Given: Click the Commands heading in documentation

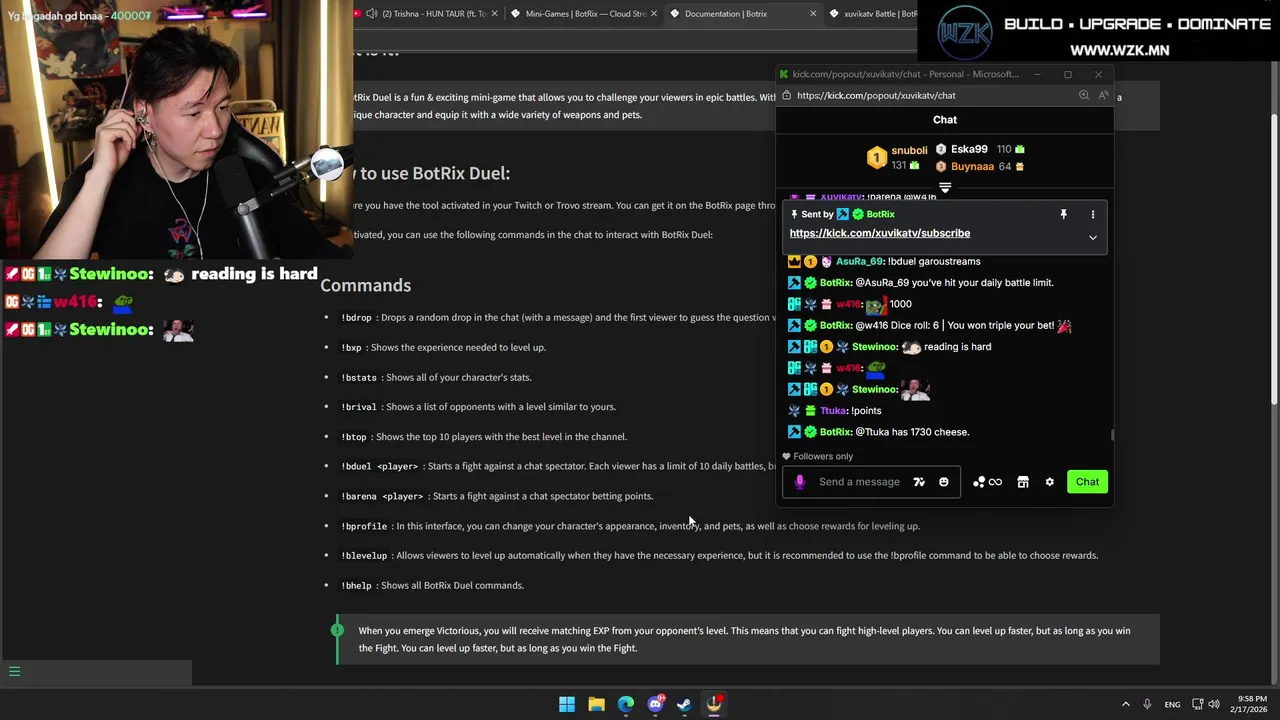Looking at the screenshot, I should coord(365,285).
